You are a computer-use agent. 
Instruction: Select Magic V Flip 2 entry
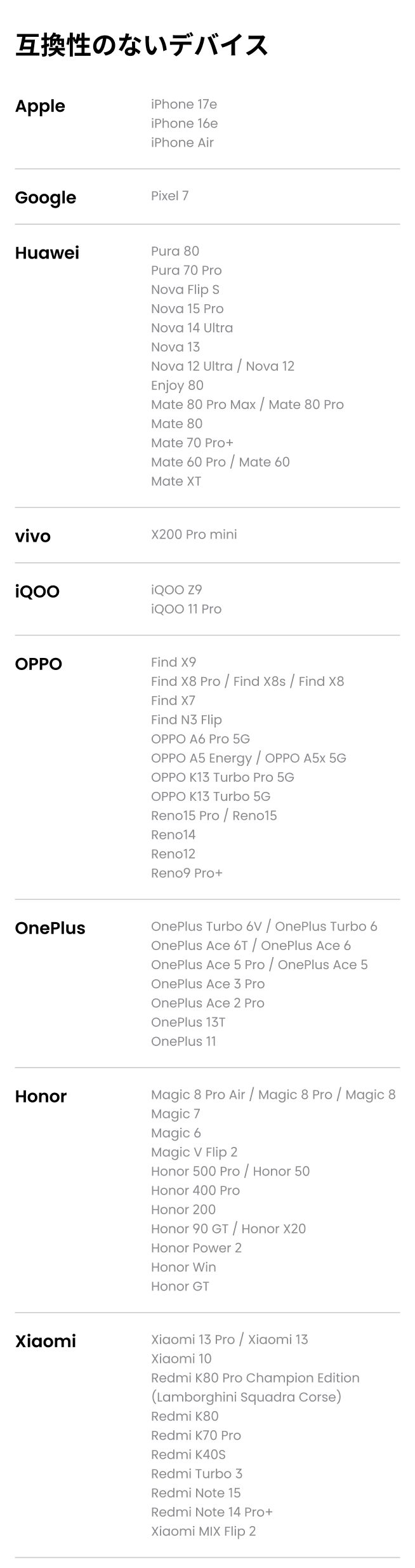194,1152
